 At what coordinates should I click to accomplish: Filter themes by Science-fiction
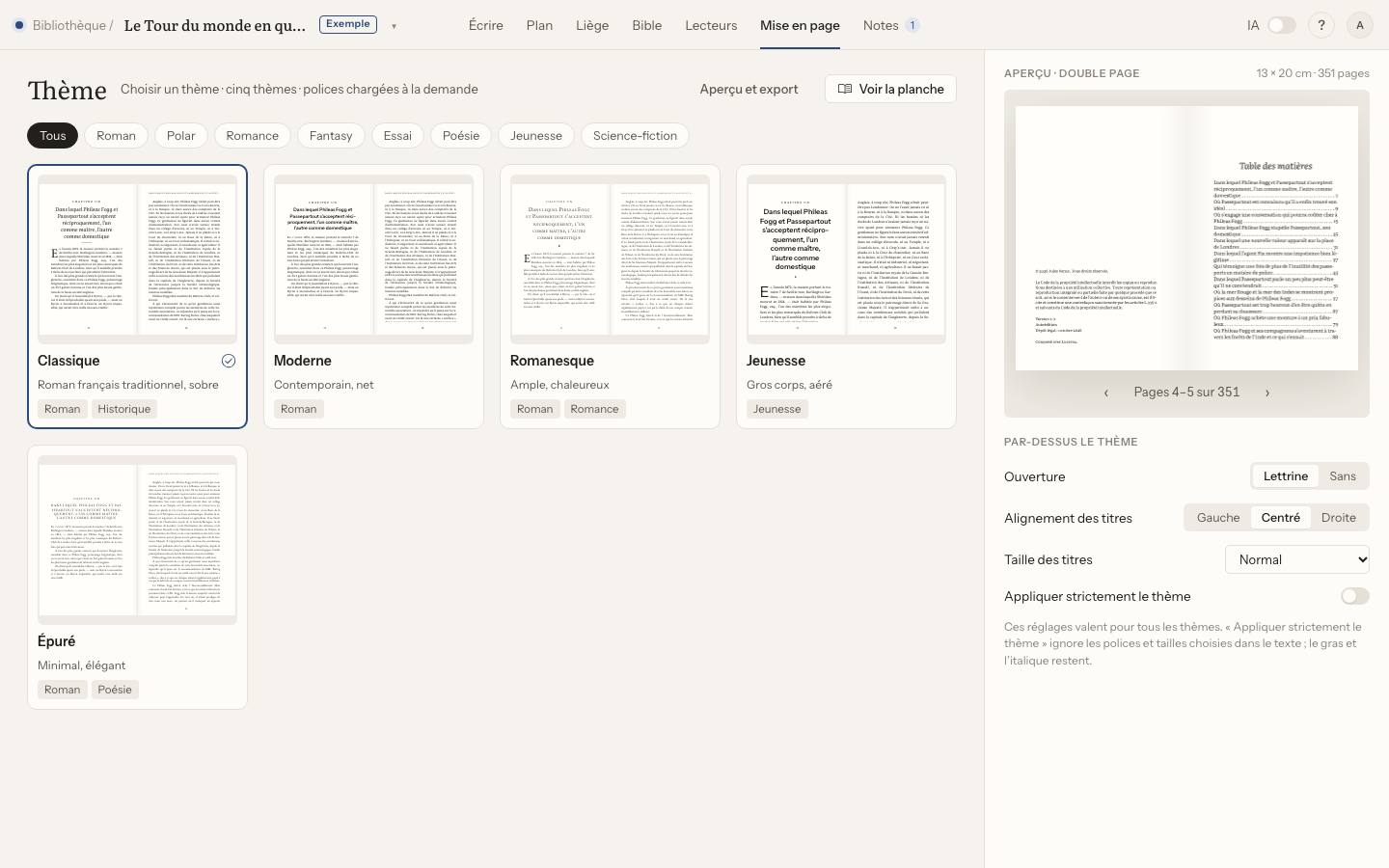[x=635, y=136]
